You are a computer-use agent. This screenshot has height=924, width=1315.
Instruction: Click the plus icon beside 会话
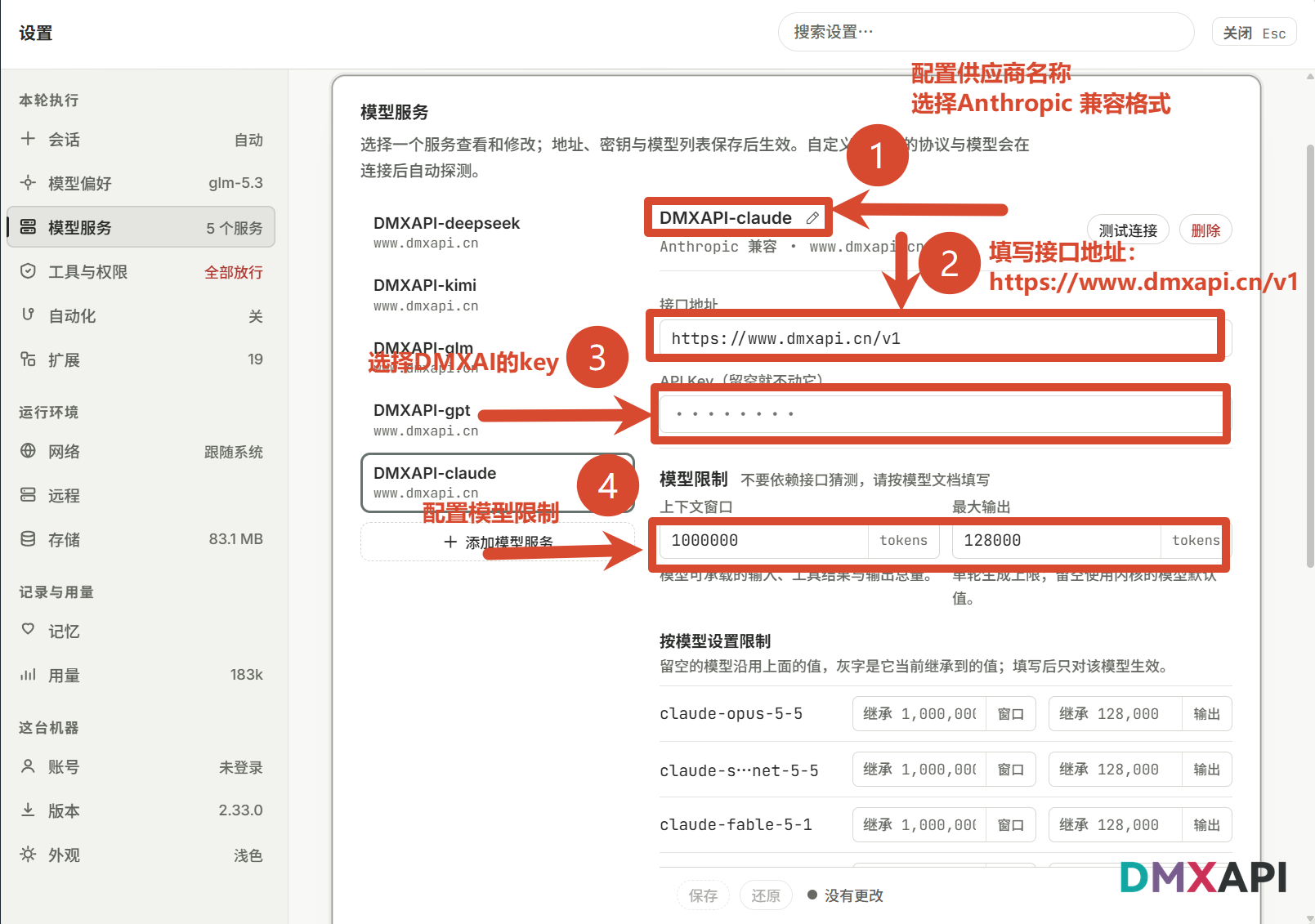pos(28,139)
